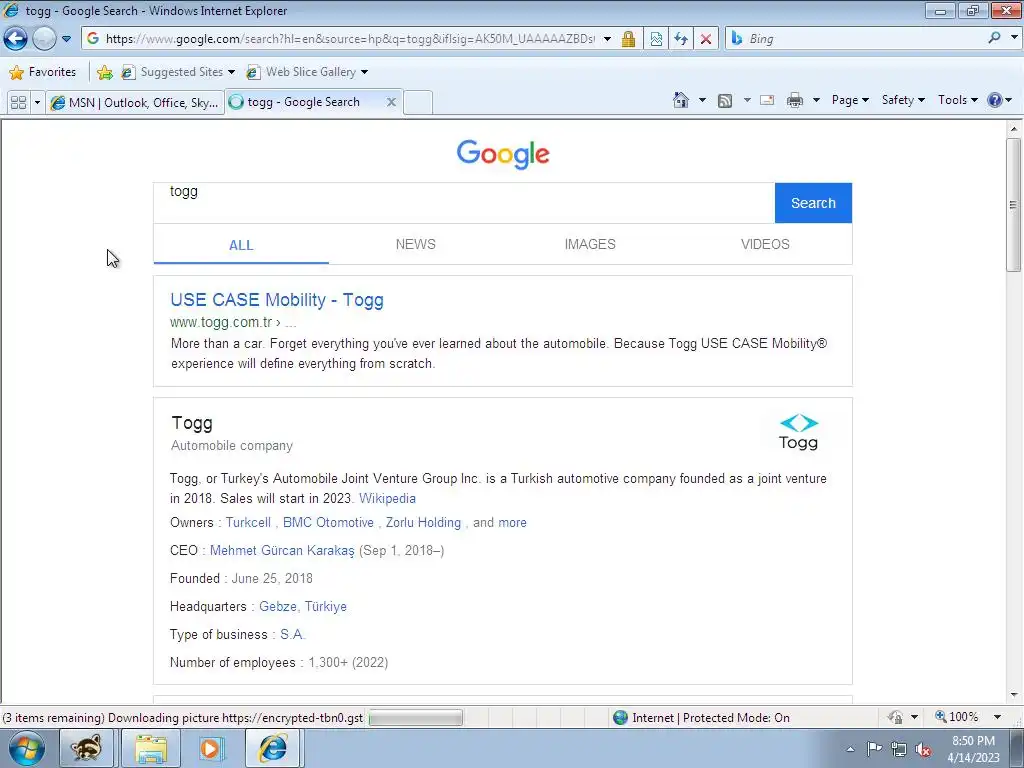Click the vertical scrollbar thumb
The width and height of the screenshot is (1024, 768).
[1014, 204]
